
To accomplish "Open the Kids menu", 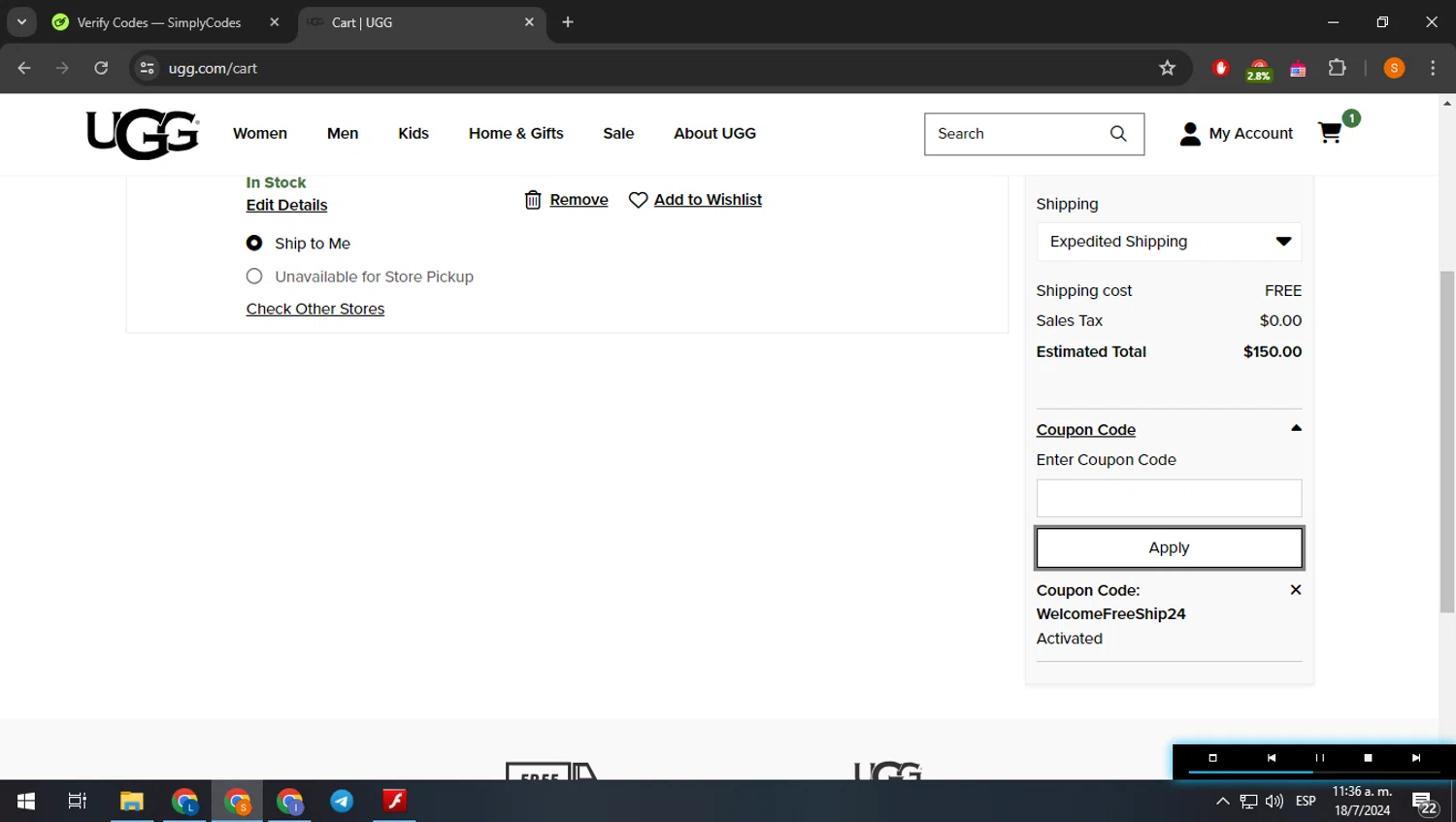I will click(x=414, y=133).
